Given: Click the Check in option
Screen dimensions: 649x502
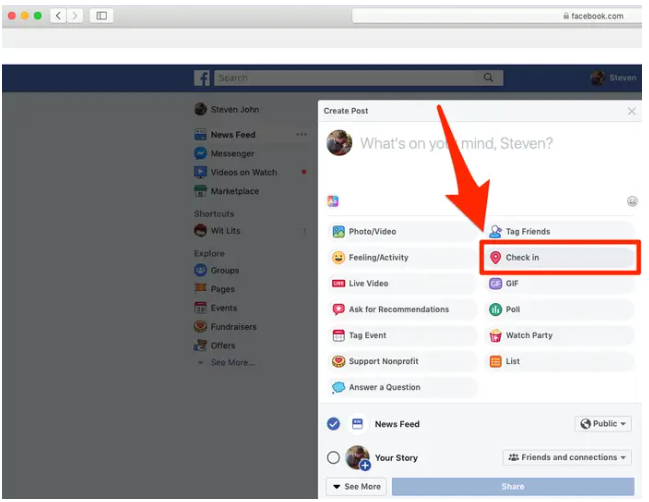Looking at the screenshot, I should point(559,257).
